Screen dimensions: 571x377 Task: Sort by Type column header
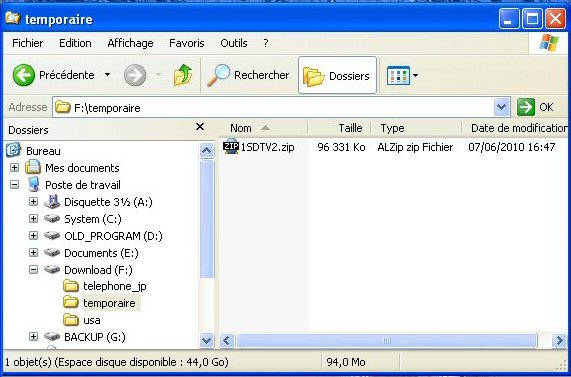pos(416,128)
